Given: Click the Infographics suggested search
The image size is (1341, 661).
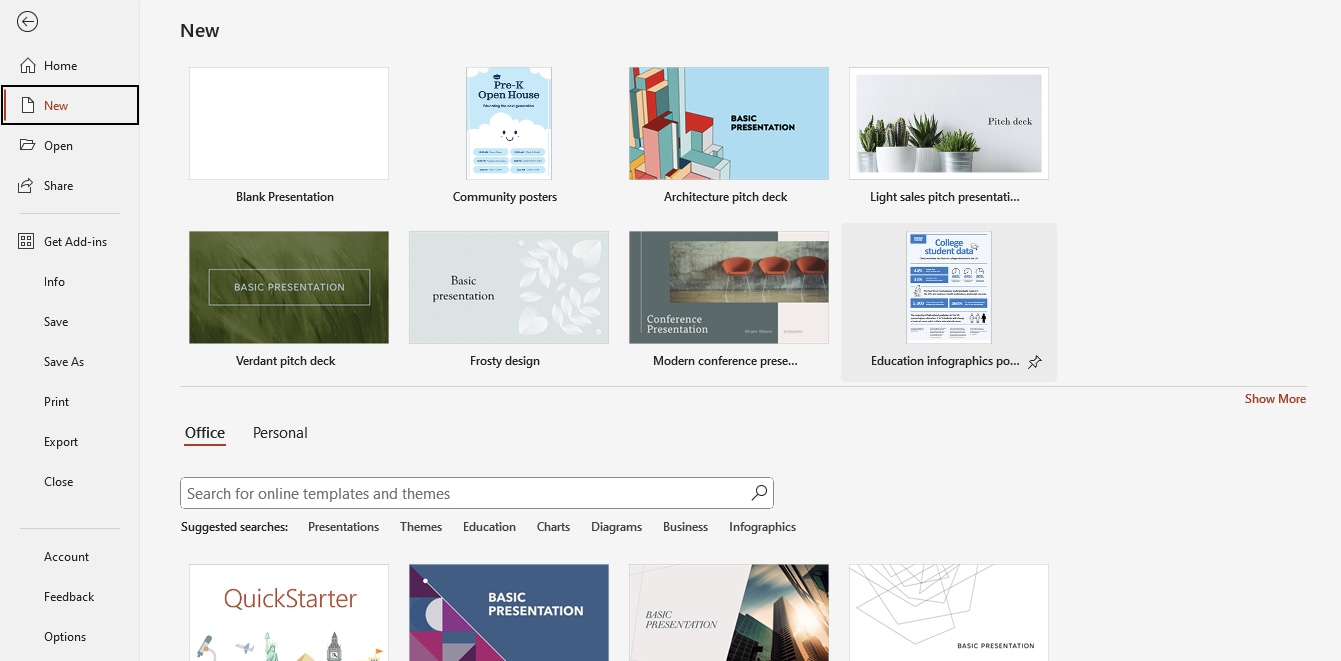Looking at the screenshot, I should [763, 527].
